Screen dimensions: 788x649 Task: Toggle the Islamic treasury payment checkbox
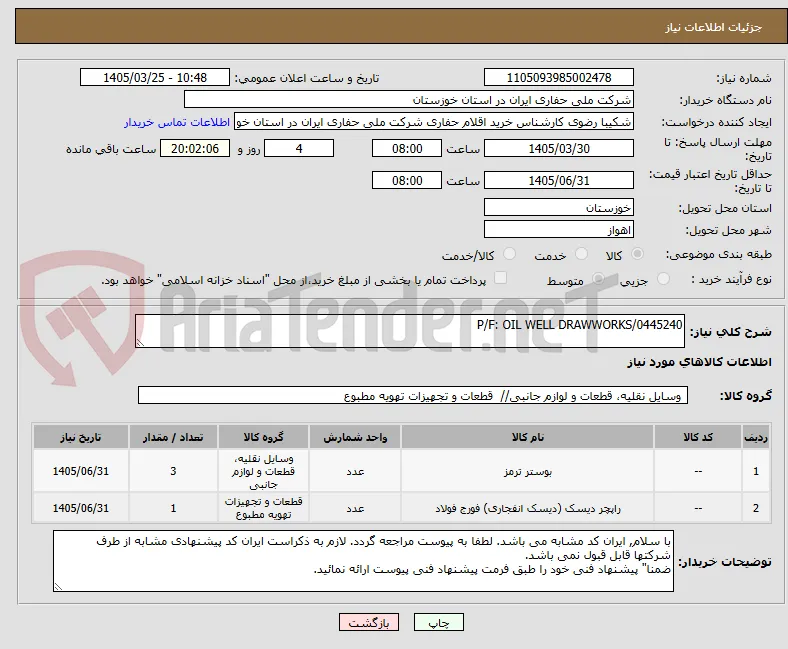tap(501, 278)
